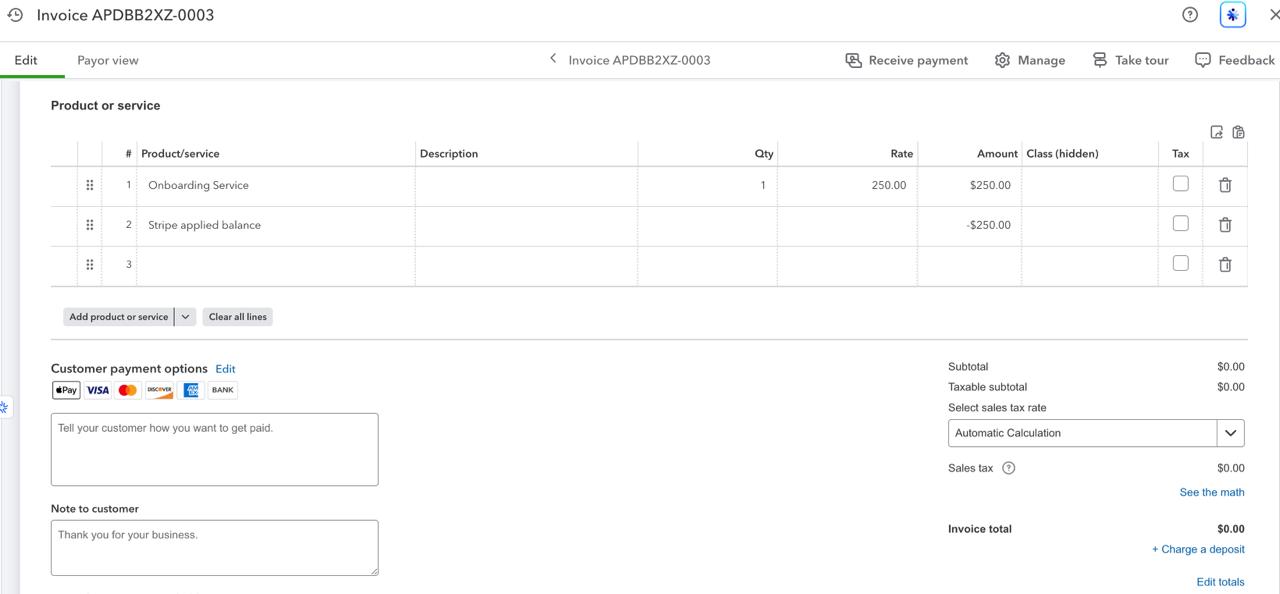Click the Onboarding Service product cell
This screenshot has height=594, width=1280.
click(276, 185)
